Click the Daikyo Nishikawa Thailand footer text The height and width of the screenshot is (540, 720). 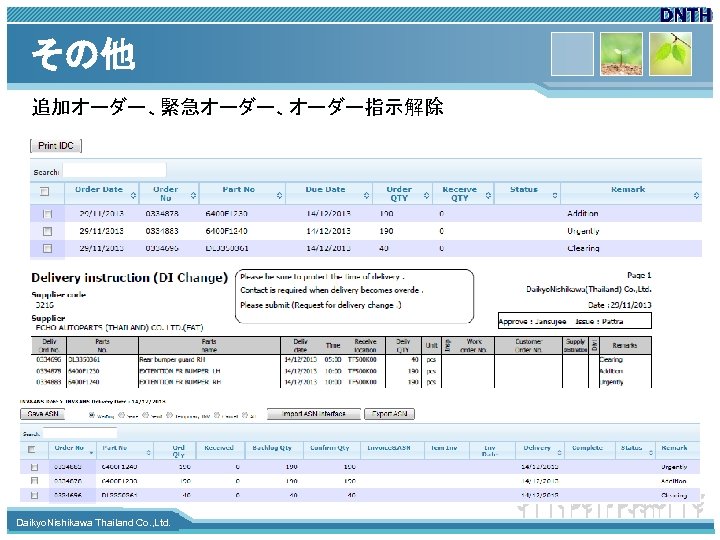[93, 523]
